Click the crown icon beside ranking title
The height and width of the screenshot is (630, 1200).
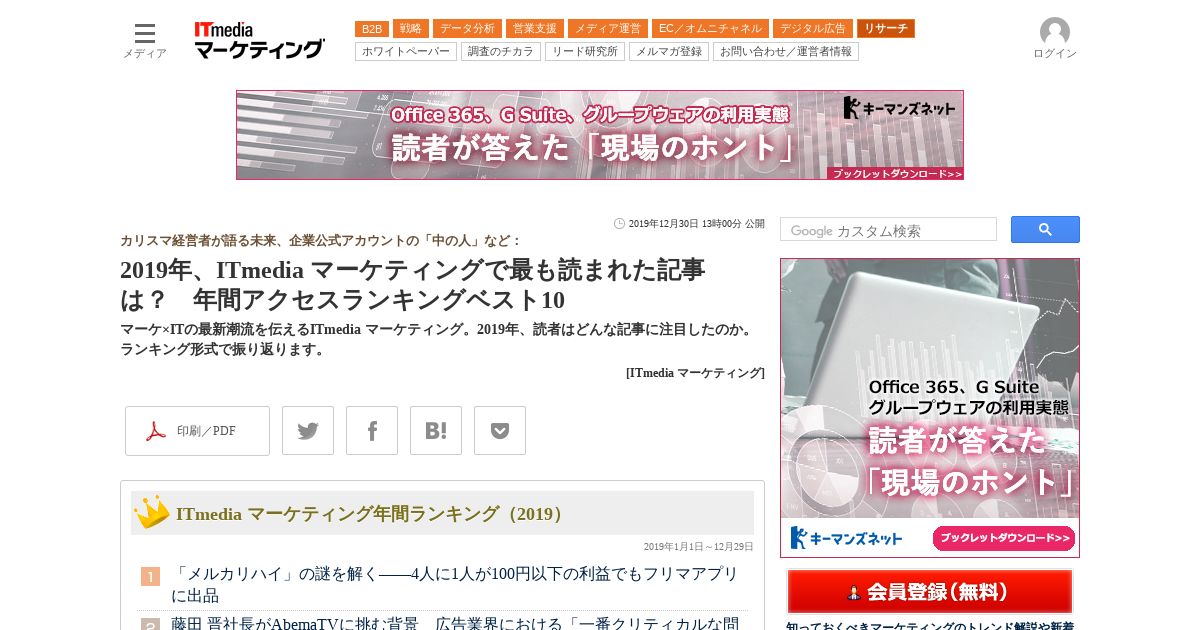click(x=152, y=512)
